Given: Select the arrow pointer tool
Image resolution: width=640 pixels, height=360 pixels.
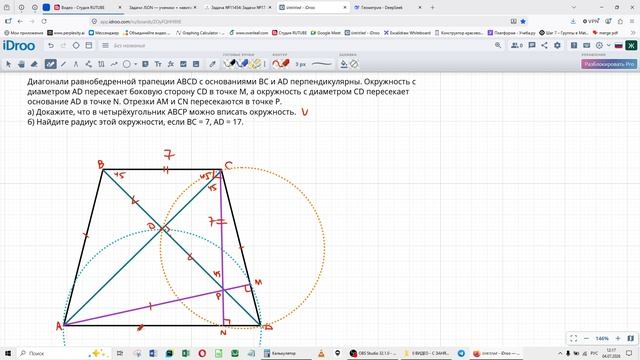Looking at the screenshot, I should (9, 64).
